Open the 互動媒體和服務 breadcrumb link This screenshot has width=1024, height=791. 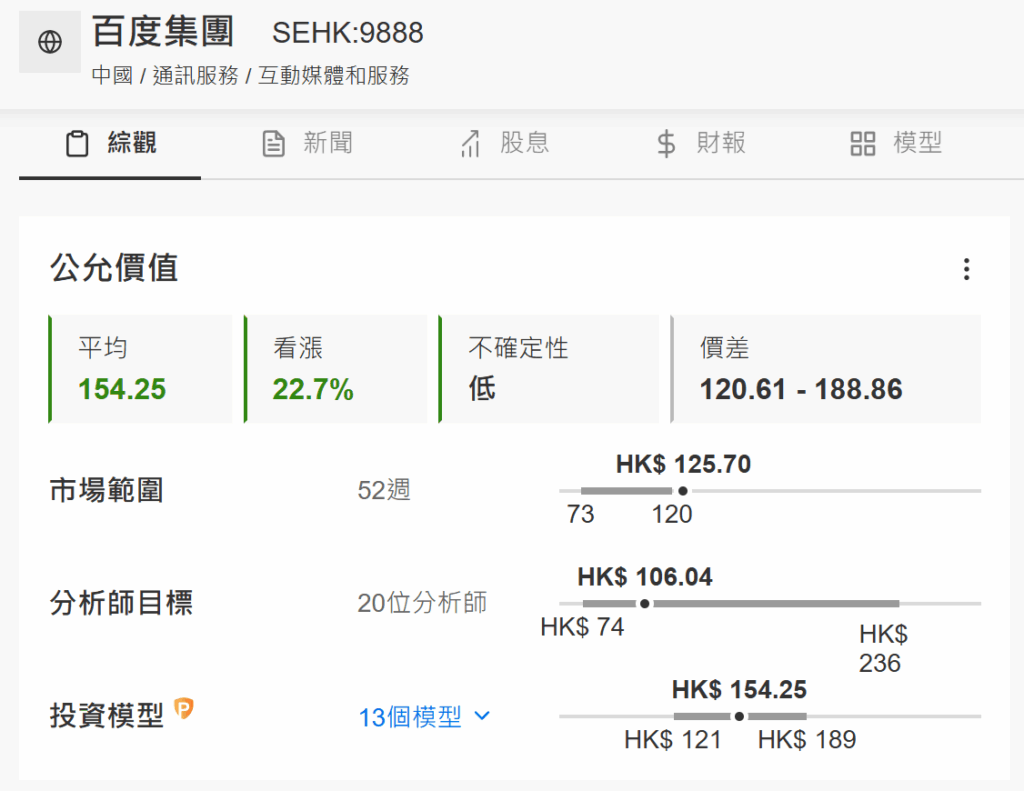click(334, 76)
